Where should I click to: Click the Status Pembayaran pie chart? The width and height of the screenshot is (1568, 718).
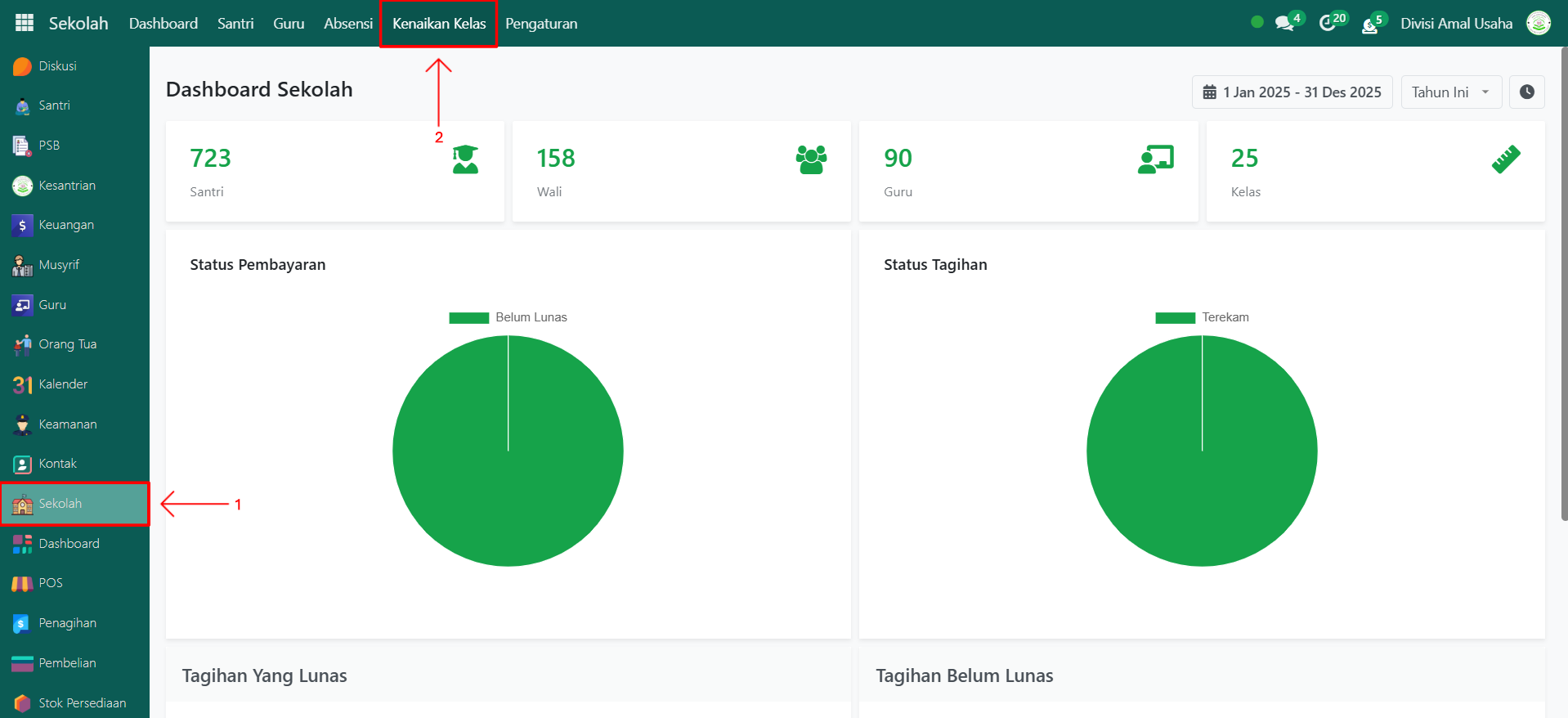[508, 451]
